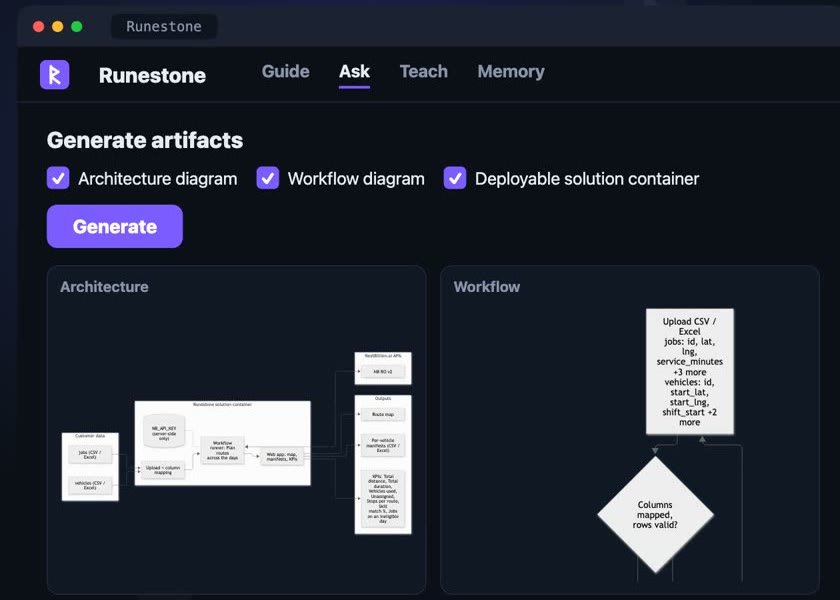Switch to the Teach tab
The width and height of the screenshot is (840, 600).
pyautogui.click(x=424, y=71)
